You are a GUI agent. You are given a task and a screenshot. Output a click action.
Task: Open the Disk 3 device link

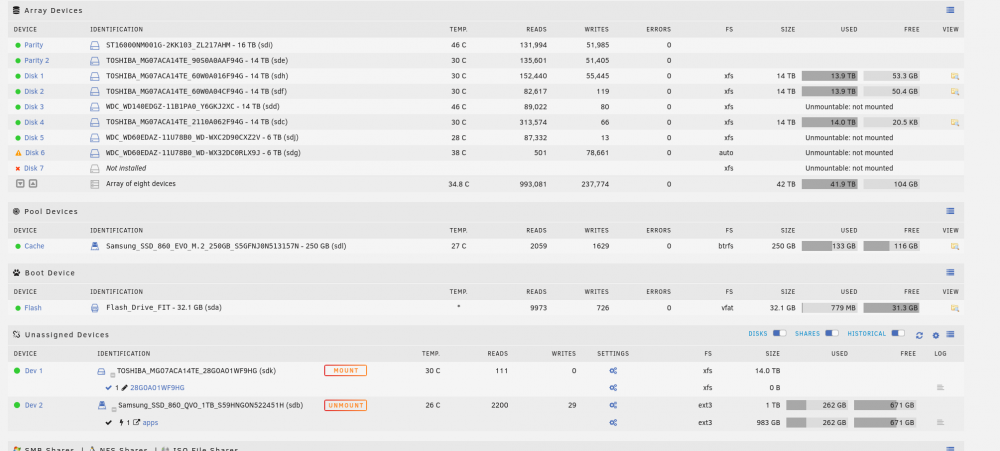click(34, 107)
